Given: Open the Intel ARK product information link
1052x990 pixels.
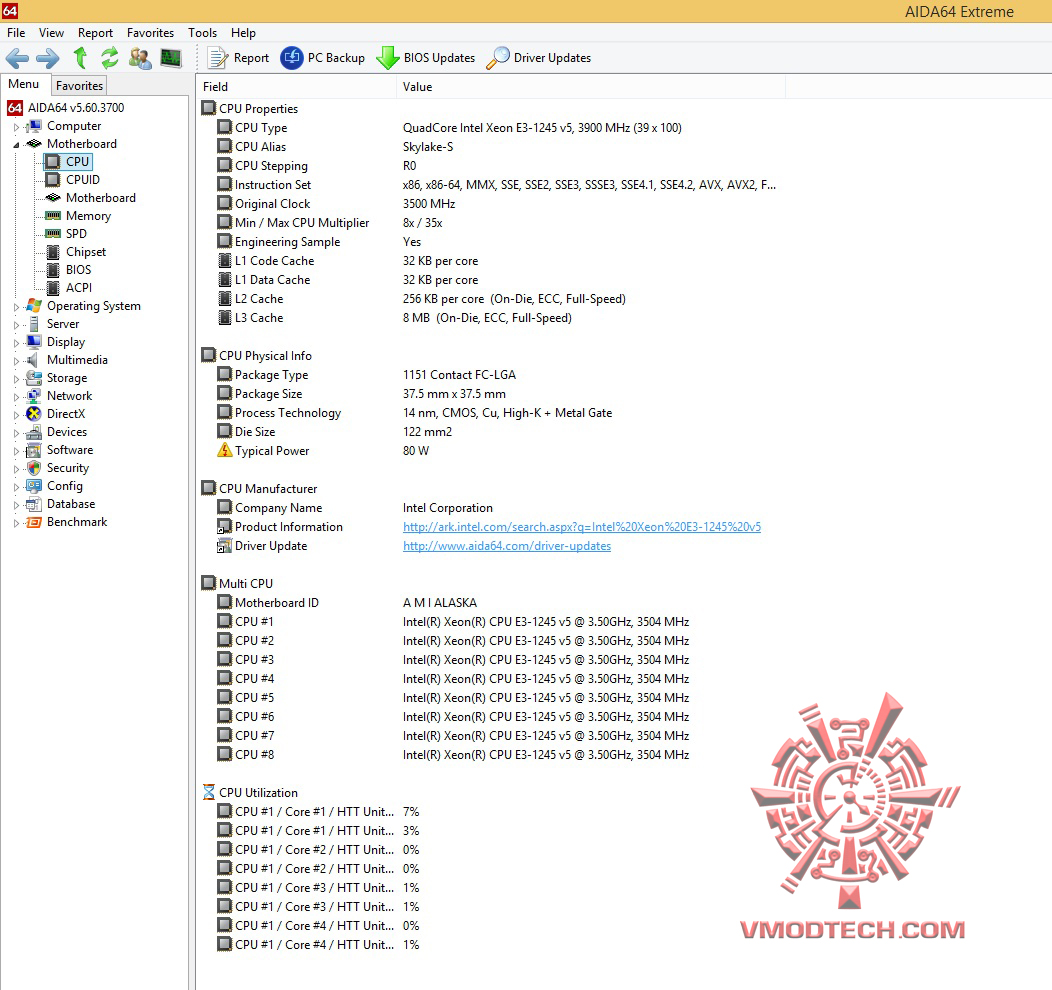Looking at the screenshot, I should (x=582, y=527).
